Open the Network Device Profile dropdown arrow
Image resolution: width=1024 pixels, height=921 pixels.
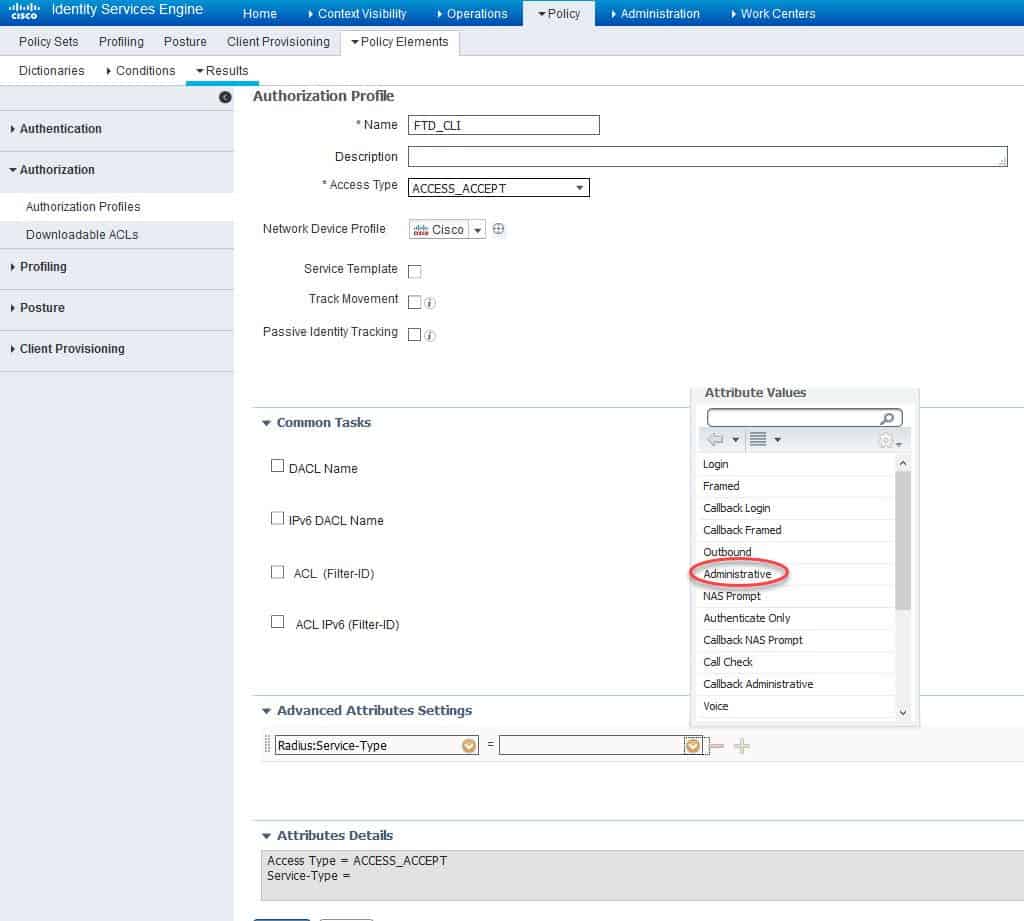(x=477, y=230)
